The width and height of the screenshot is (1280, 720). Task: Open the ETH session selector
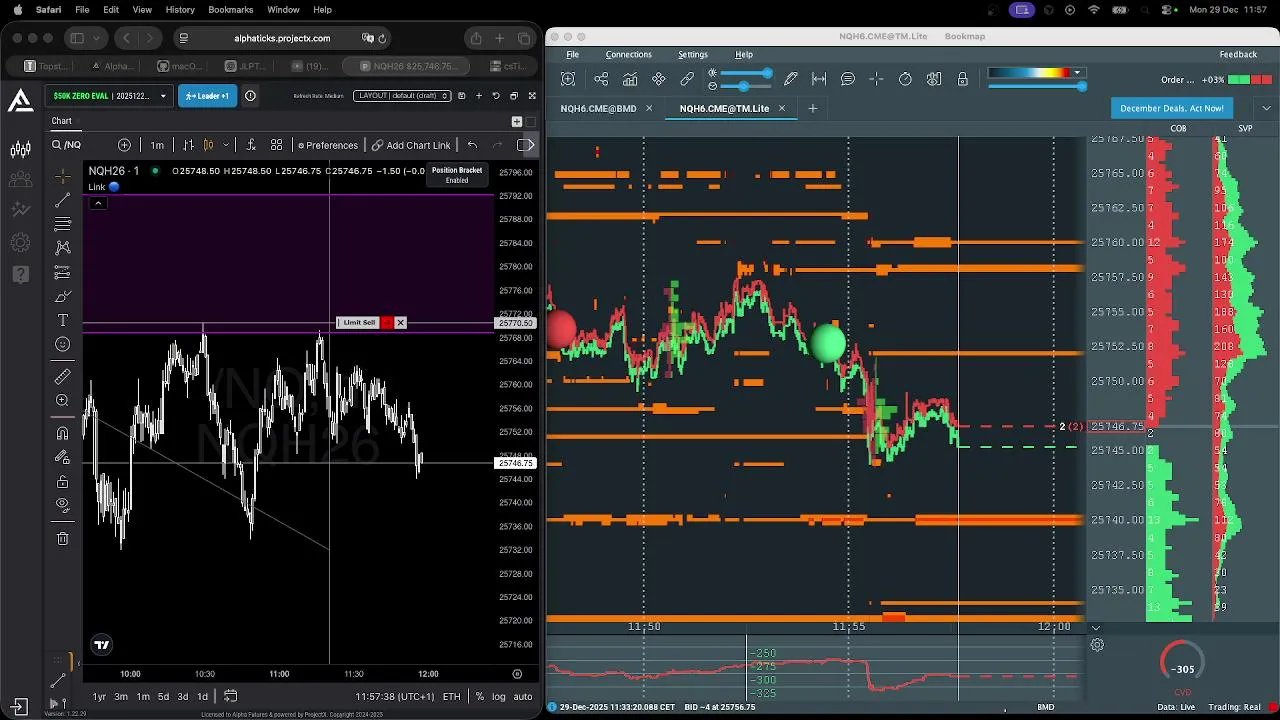tap(451, 696)
